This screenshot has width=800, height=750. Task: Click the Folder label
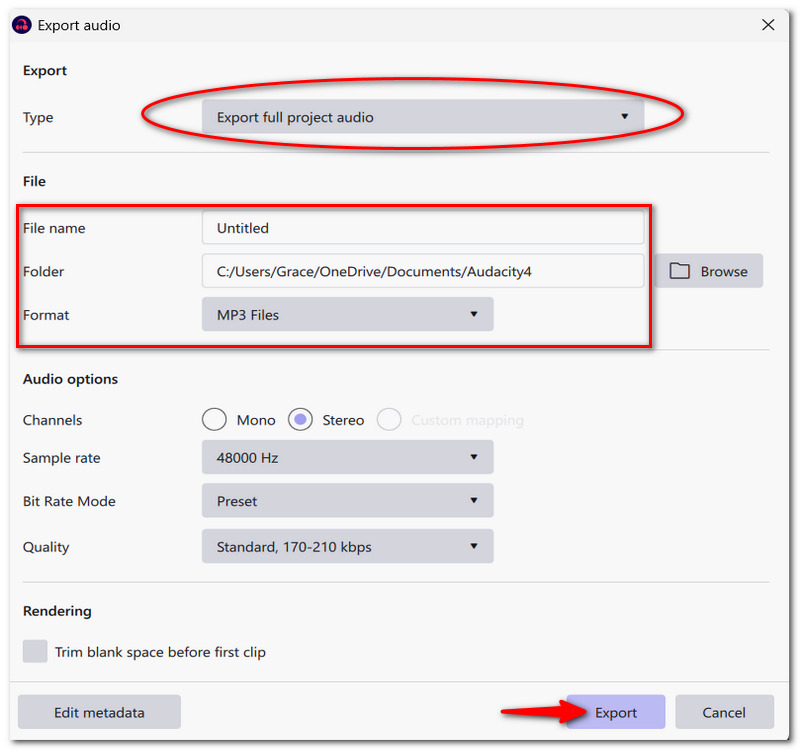pyautogui.click(x=43, y=271)
